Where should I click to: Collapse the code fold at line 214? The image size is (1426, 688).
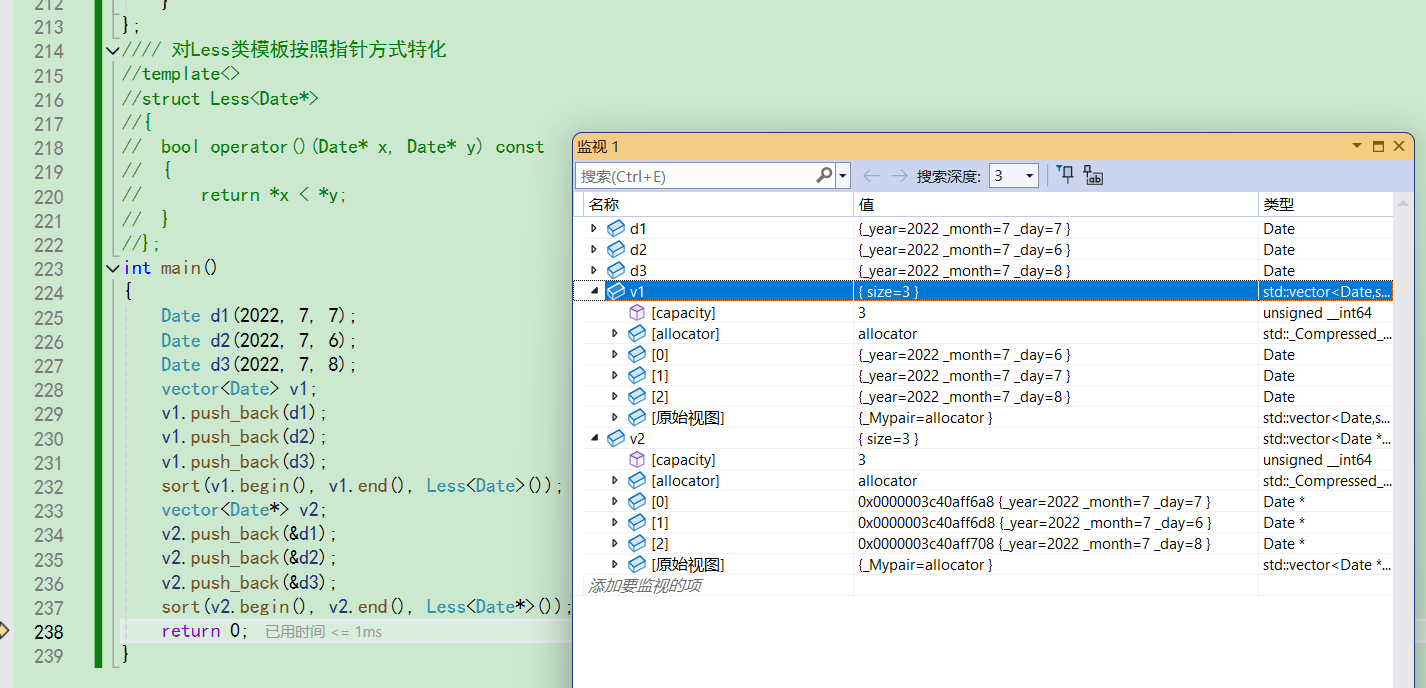click(x=112, y=50)
